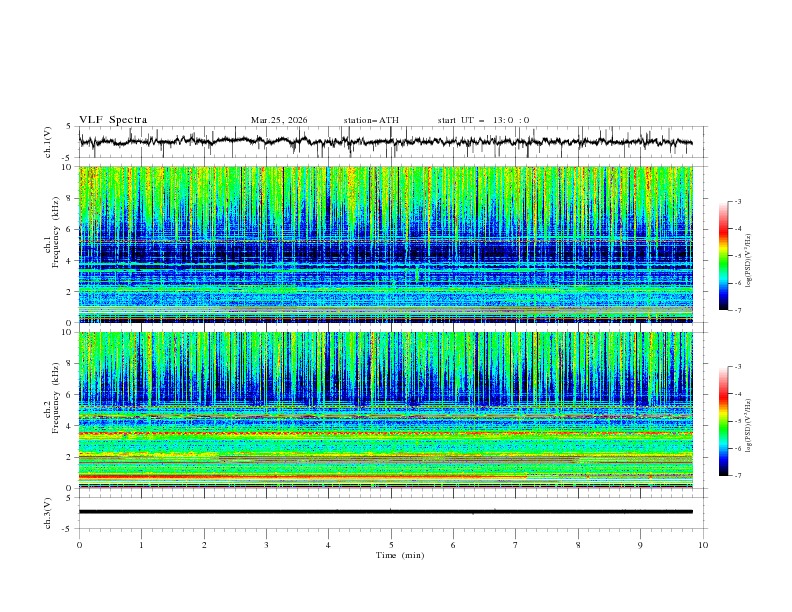This screenshot has height=612, width=792.
Task: Click the "10" kHz tick of ch.1 spectrogram
Action: (x=66, y=167)
